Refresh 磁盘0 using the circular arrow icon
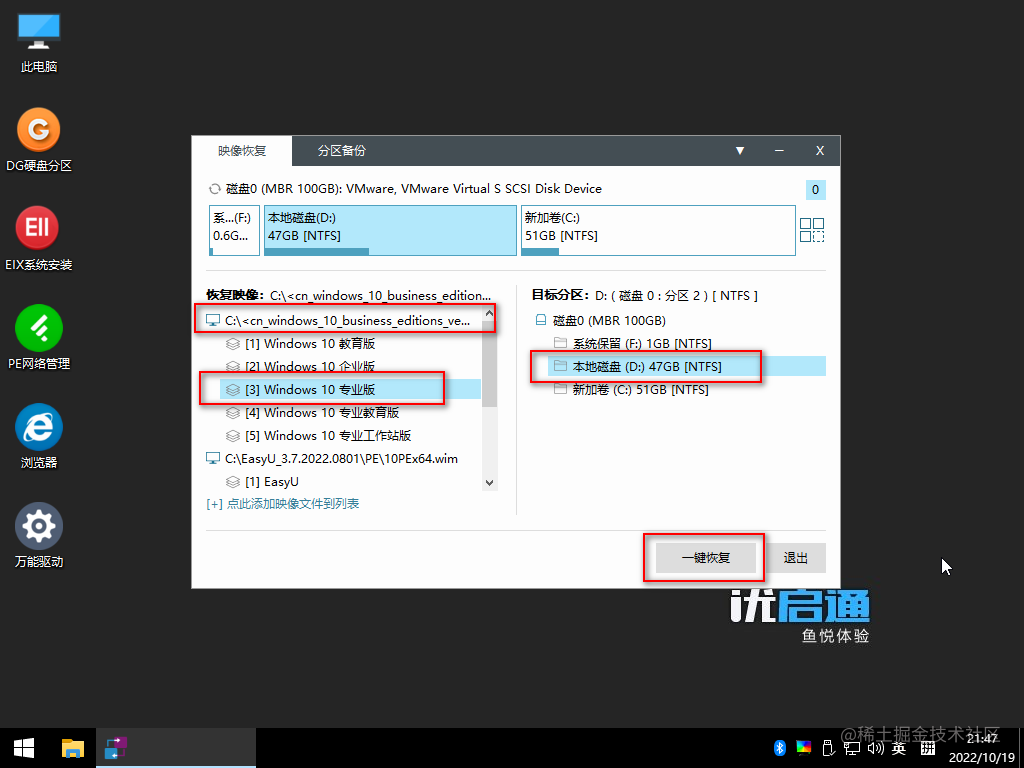 point(214,188)
